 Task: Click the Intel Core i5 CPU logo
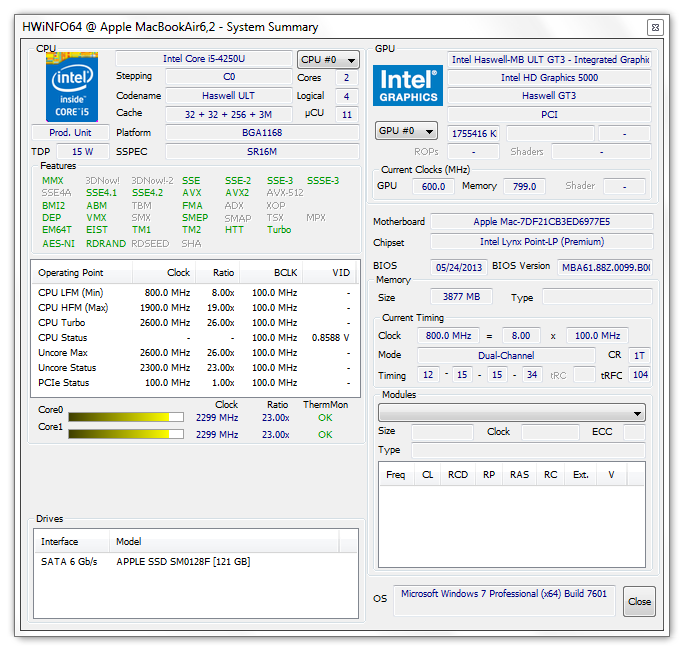point(72,87)
